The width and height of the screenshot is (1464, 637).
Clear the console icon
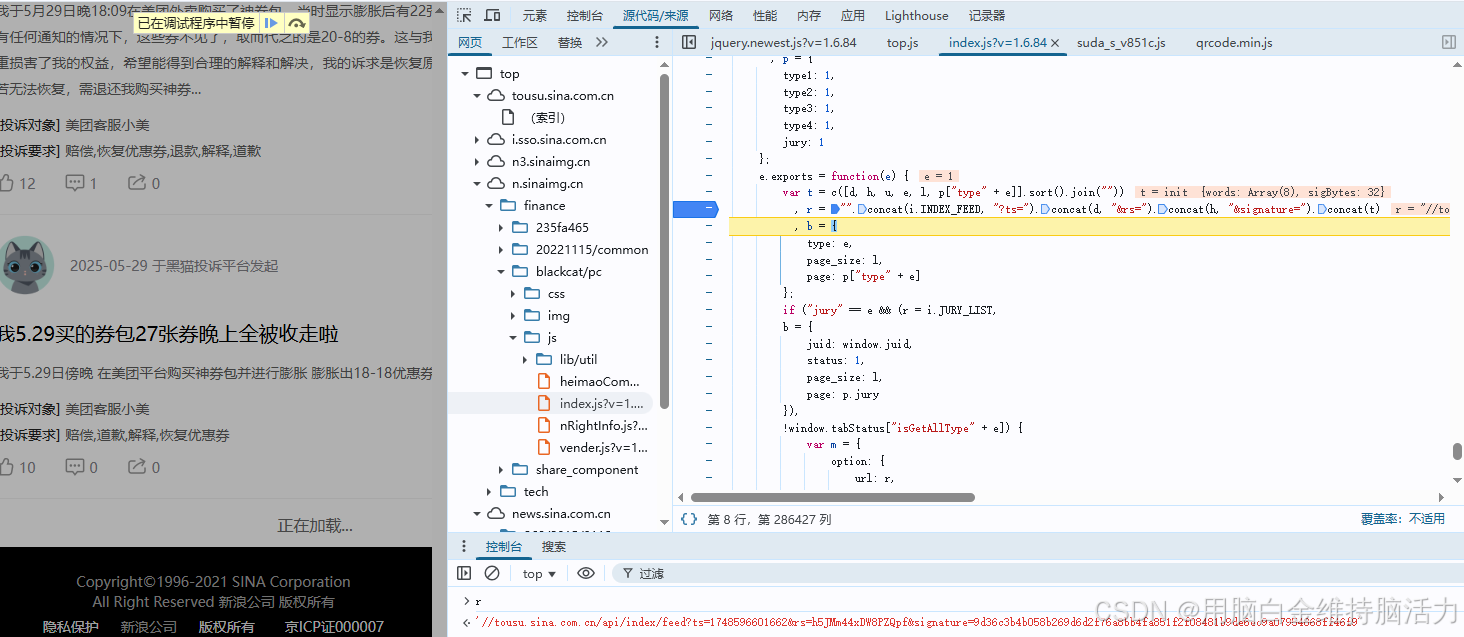pyautogui.click(x=492, y=573)
